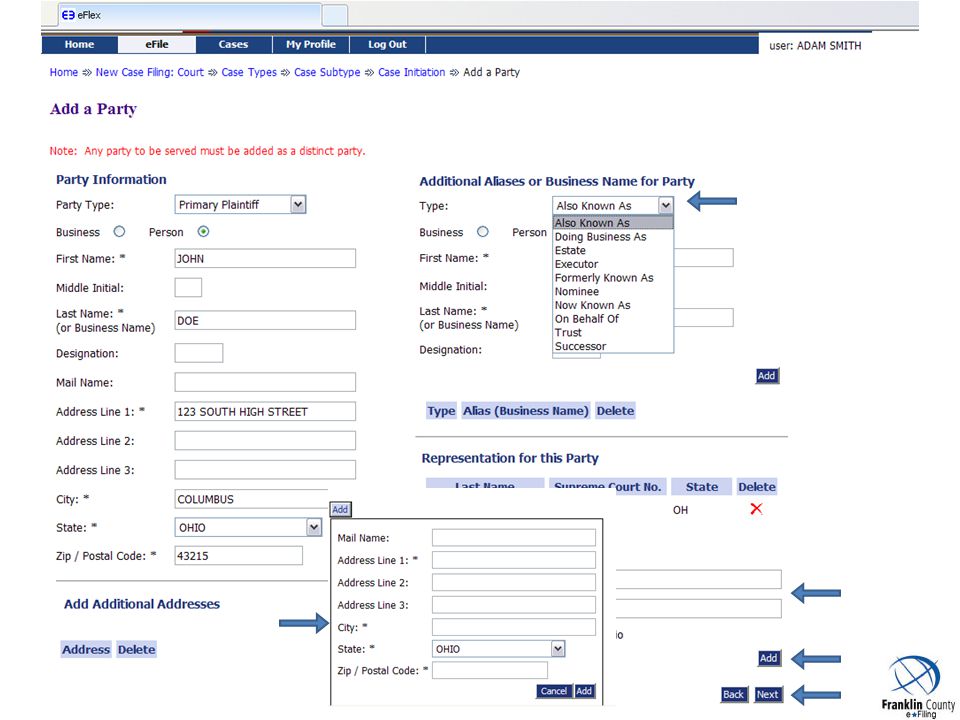Image resolution: width=960 pixels, height=720 pixels.
Task: Follow the Case Subtype breadcrumb link
Action: [x=327, y=72]
